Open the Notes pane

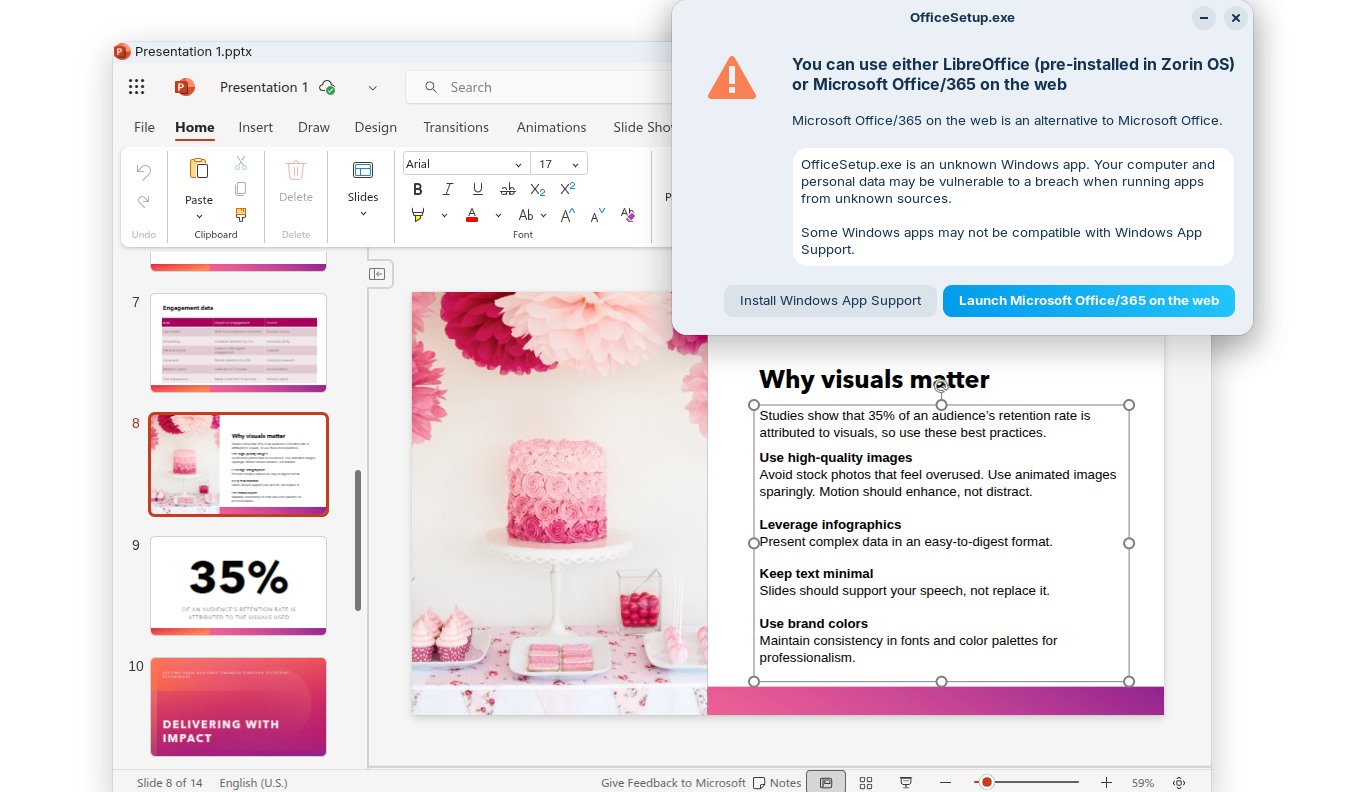(x=778, y=782)
